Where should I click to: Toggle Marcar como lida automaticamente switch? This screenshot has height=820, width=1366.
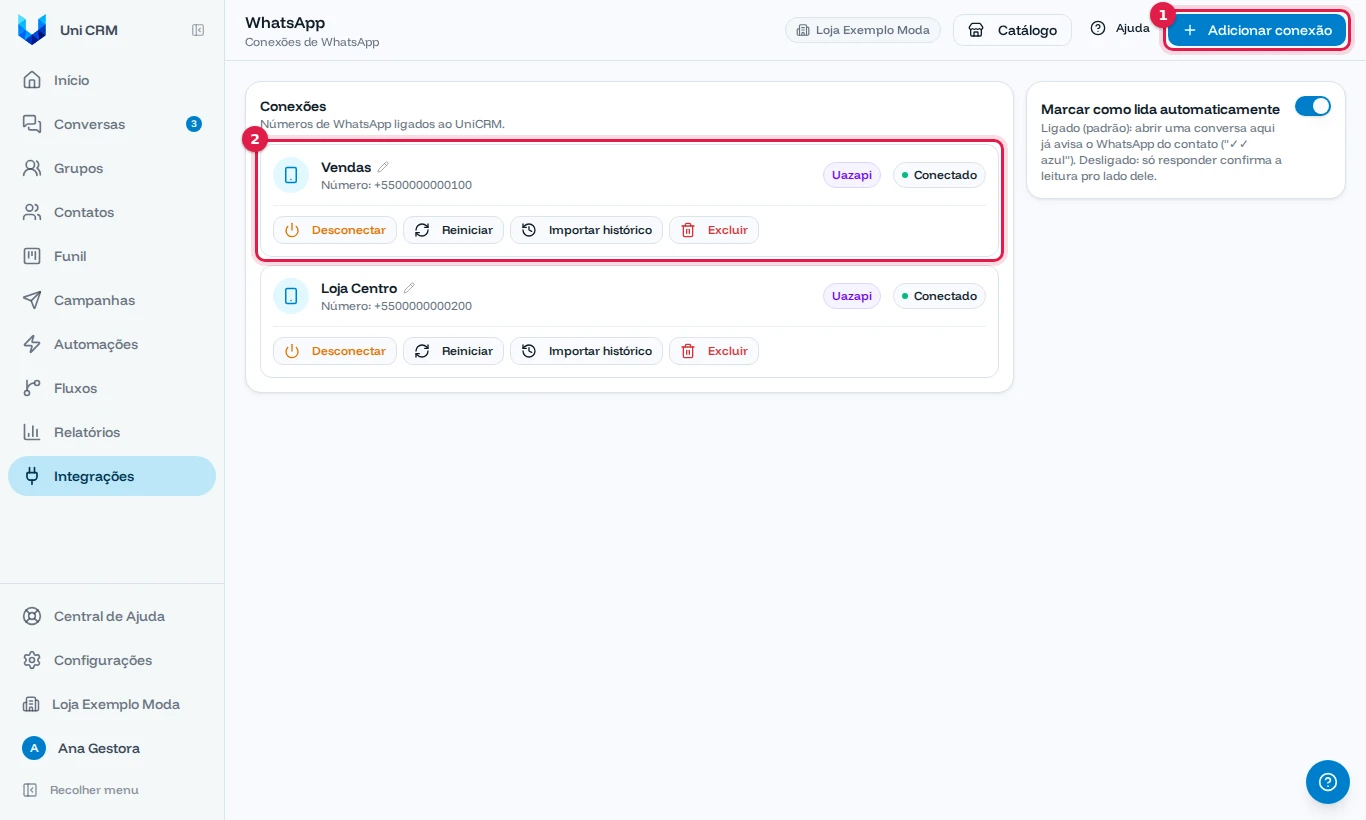[x=1313, y=106]
